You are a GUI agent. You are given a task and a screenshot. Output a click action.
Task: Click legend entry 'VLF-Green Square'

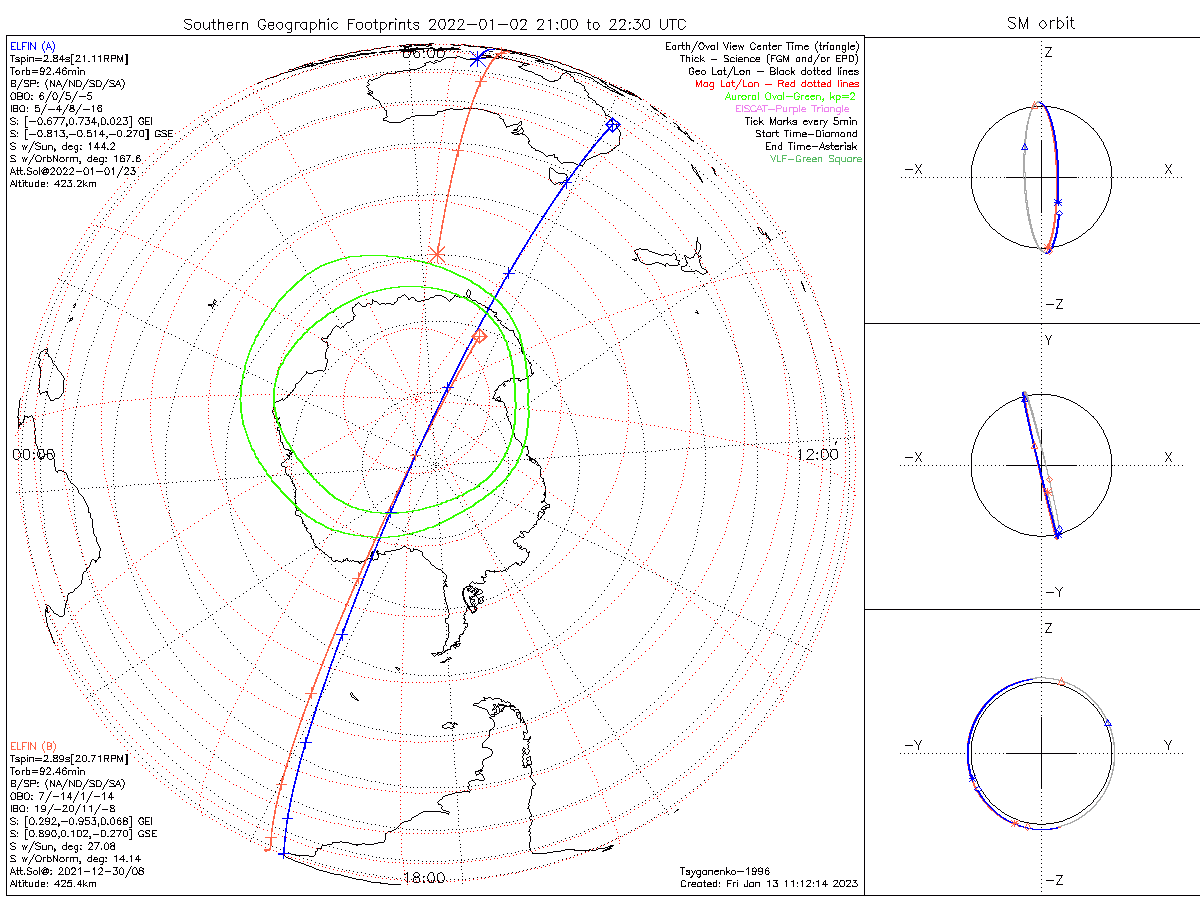[x=815, y=158]
